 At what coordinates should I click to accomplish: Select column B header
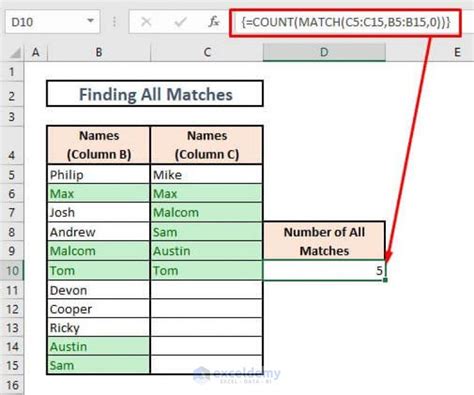coord(99,52)
